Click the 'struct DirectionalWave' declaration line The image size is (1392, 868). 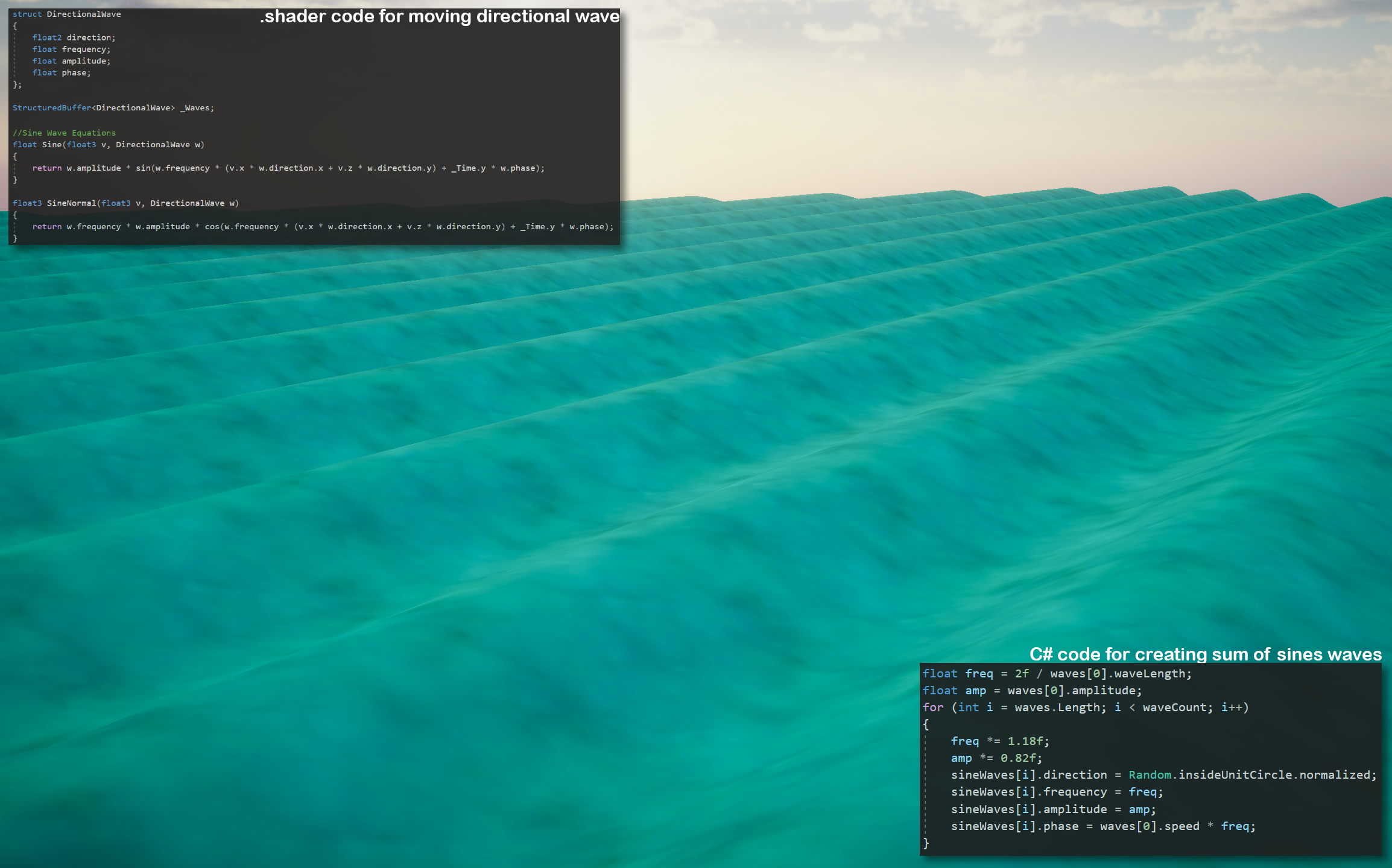click(x=66, y=14)
